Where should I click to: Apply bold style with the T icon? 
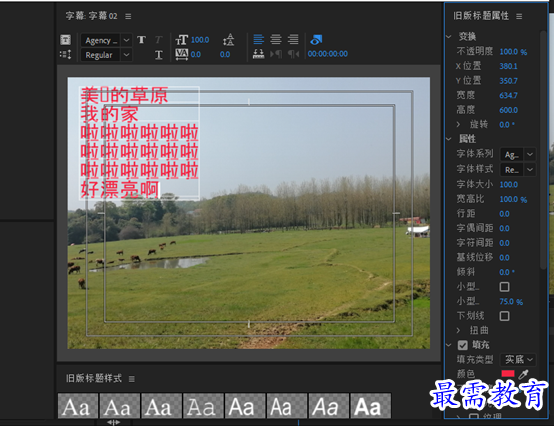coord(142,40)
